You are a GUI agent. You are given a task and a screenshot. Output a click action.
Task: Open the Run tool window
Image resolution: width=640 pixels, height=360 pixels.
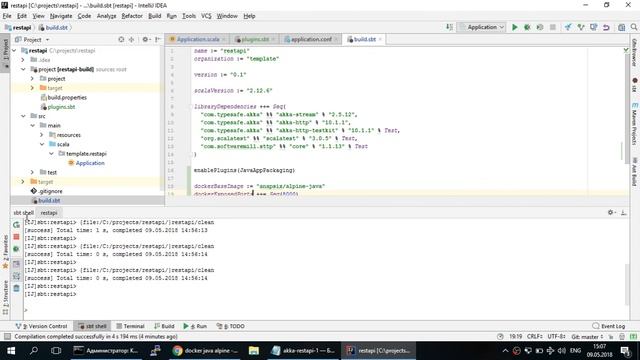195,326
